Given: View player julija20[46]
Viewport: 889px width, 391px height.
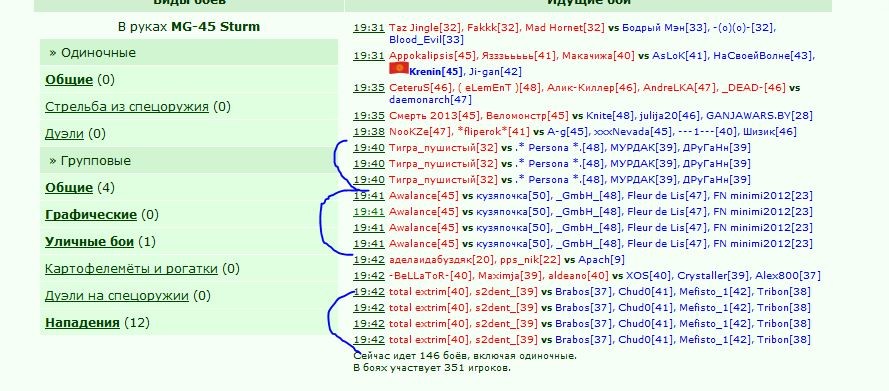Looking at the screenshot, I should tap(670, 116).
